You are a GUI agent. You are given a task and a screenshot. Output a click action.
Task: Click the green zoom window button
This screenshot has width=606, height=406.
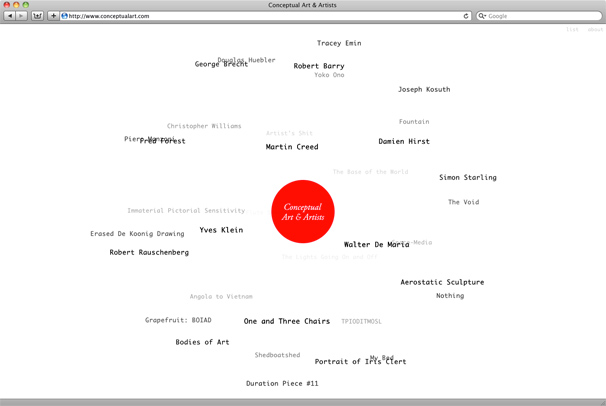tap(26, 5)
